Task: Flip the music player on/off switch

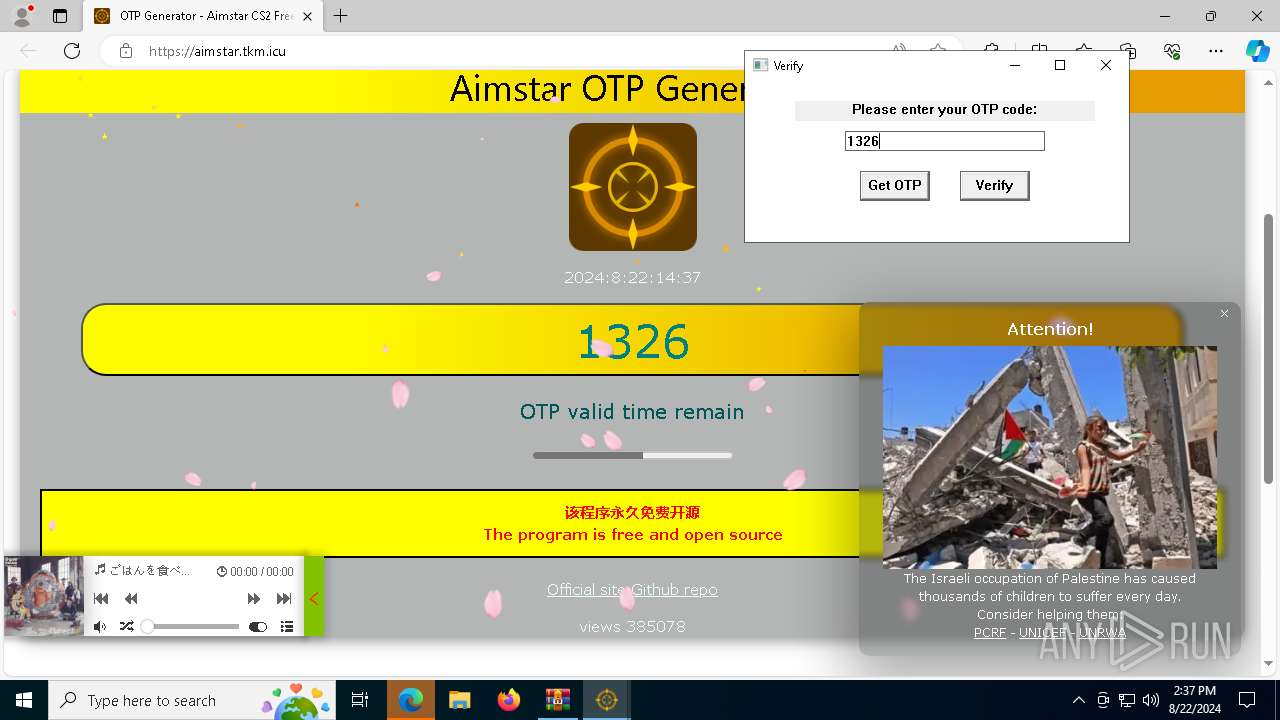Action: tap(258, 627)
